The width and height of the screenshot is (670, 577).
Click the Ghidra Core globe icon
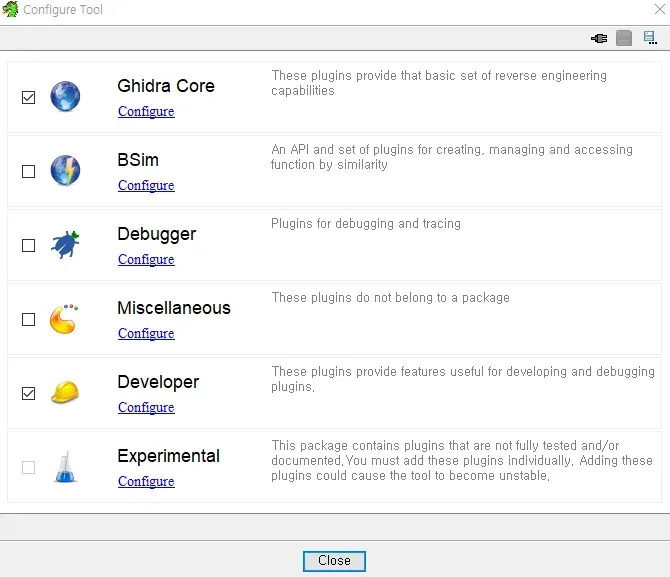(x=65, y=96)
